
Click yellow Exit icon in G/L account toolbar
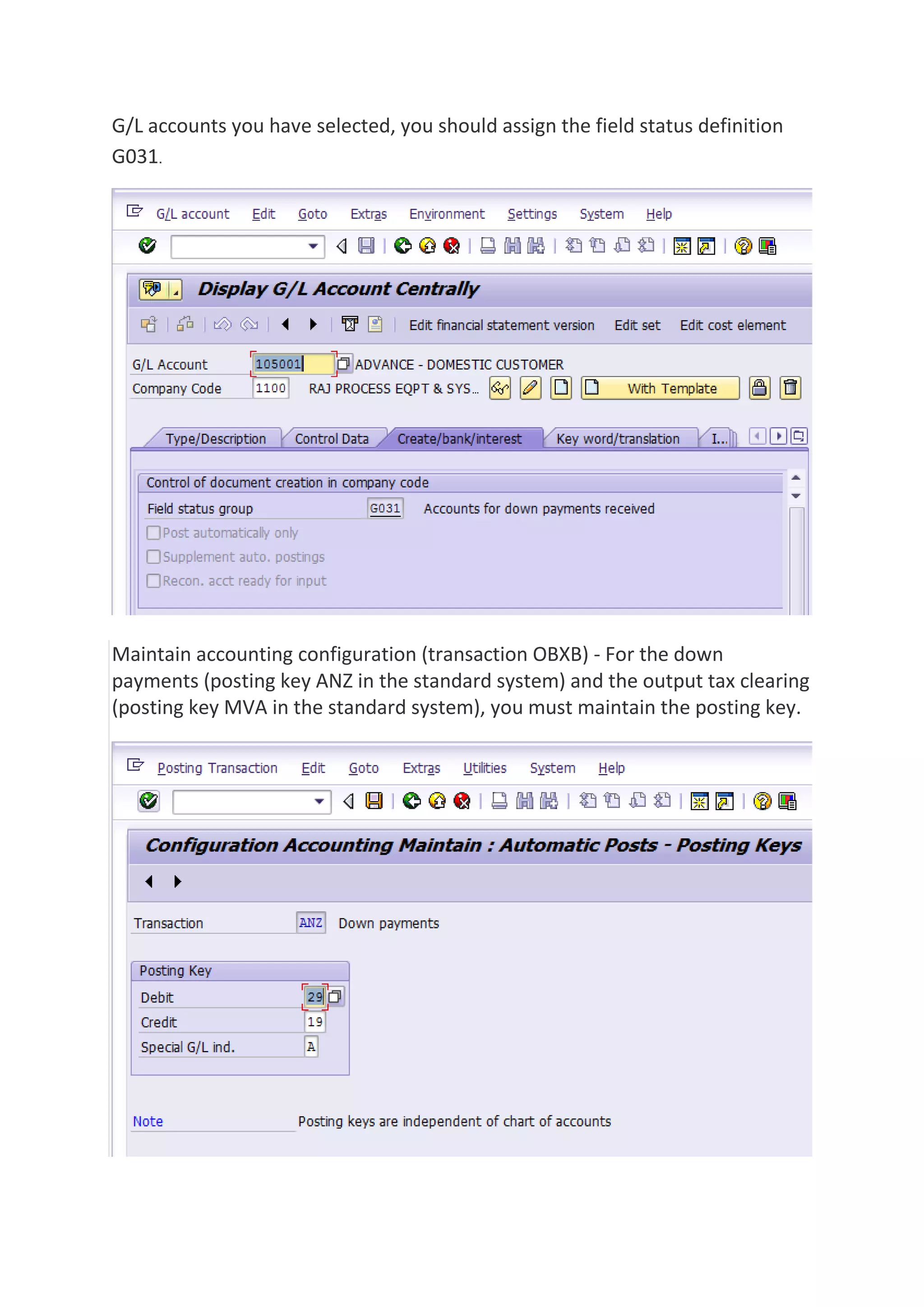pyautogui.click(x=427, y=246)
